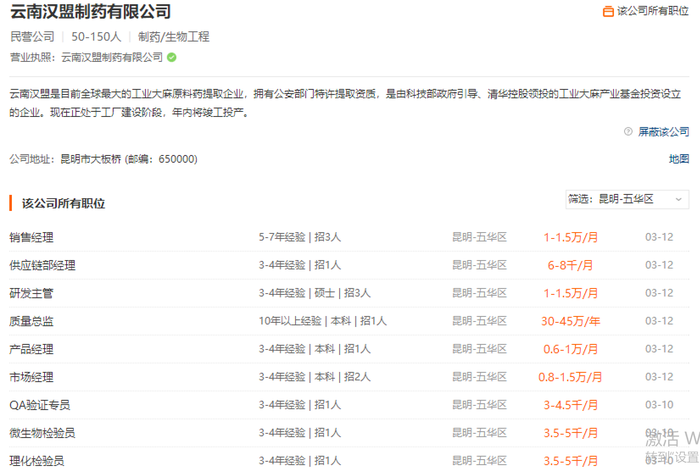Viewport: 700px width, 474px height.
Task: Open the 产品经理 job posting
Action: (31, 349)
